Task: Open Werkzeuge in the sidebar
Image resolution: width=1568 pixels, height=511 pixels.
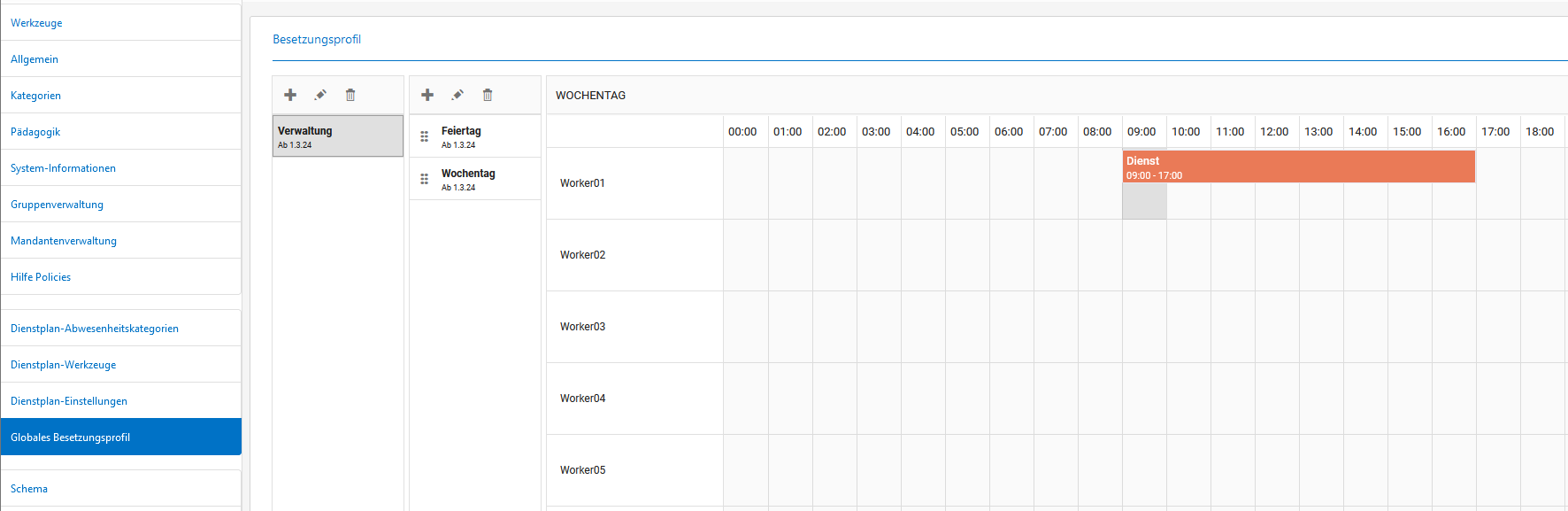Action: point(36,23)
